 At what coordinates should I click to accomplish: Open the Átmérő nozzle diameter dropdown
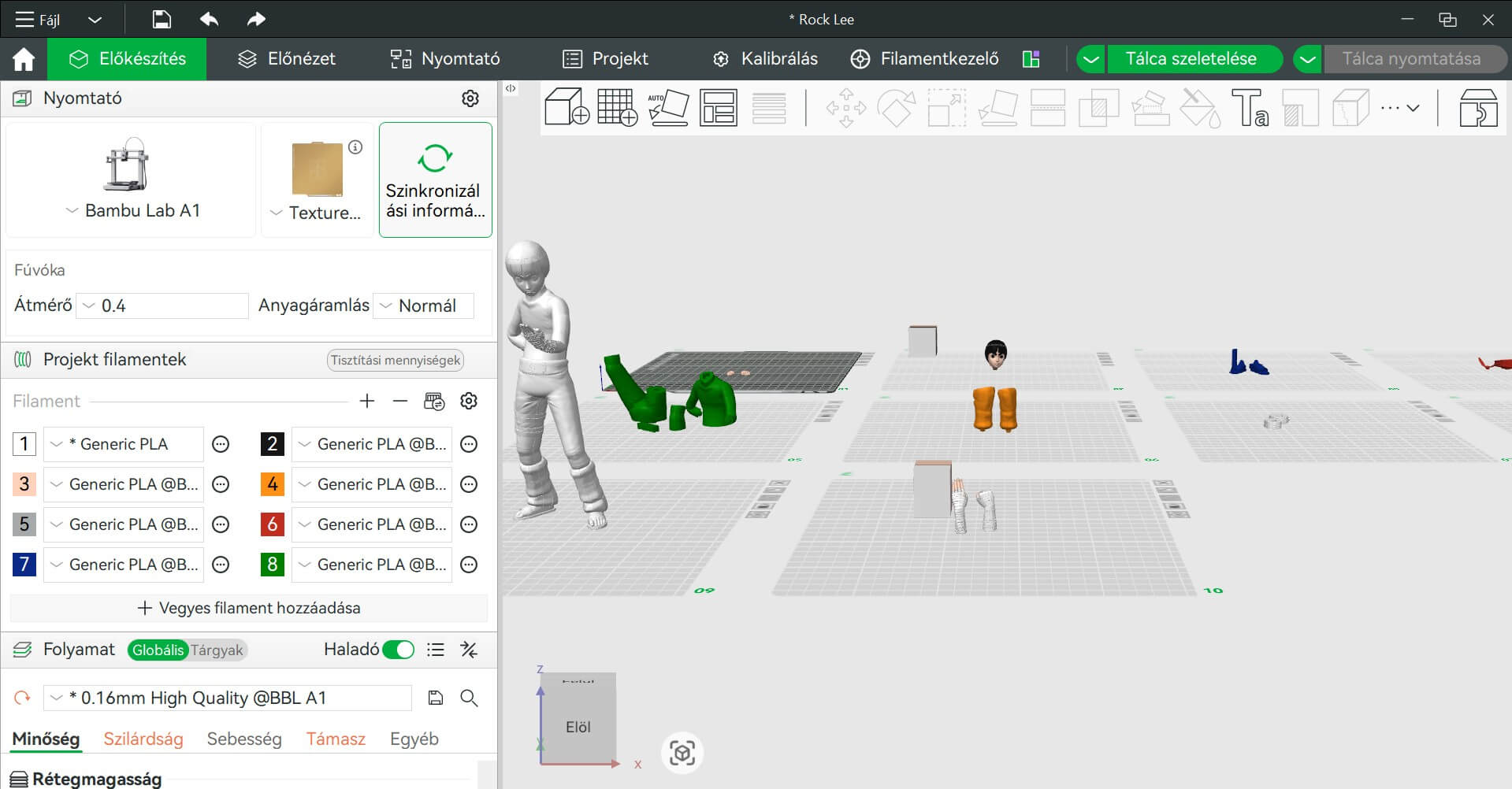(162, 306)
